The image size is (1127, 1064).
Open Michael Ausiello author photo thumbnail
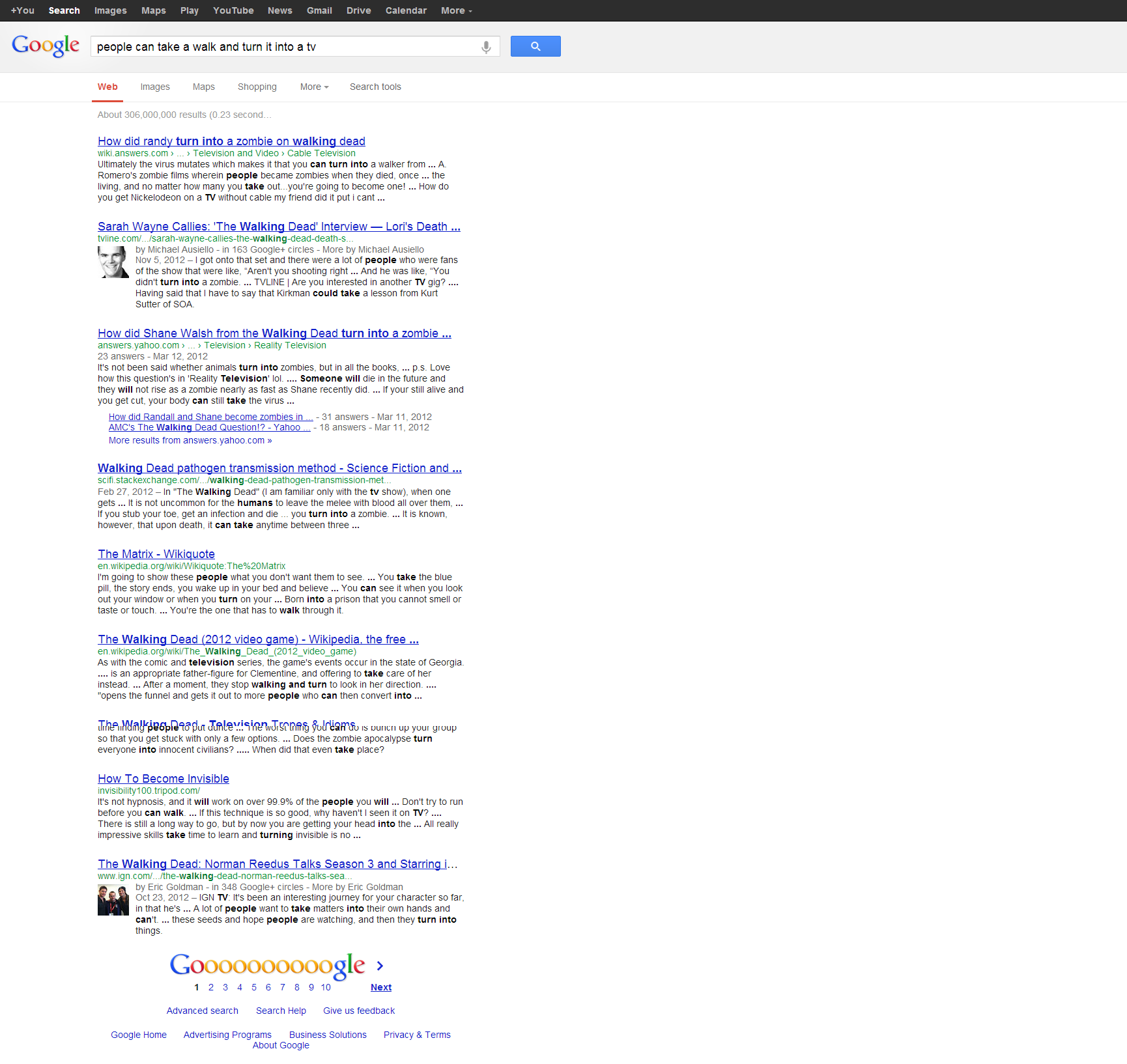click(x=113, y=262)
